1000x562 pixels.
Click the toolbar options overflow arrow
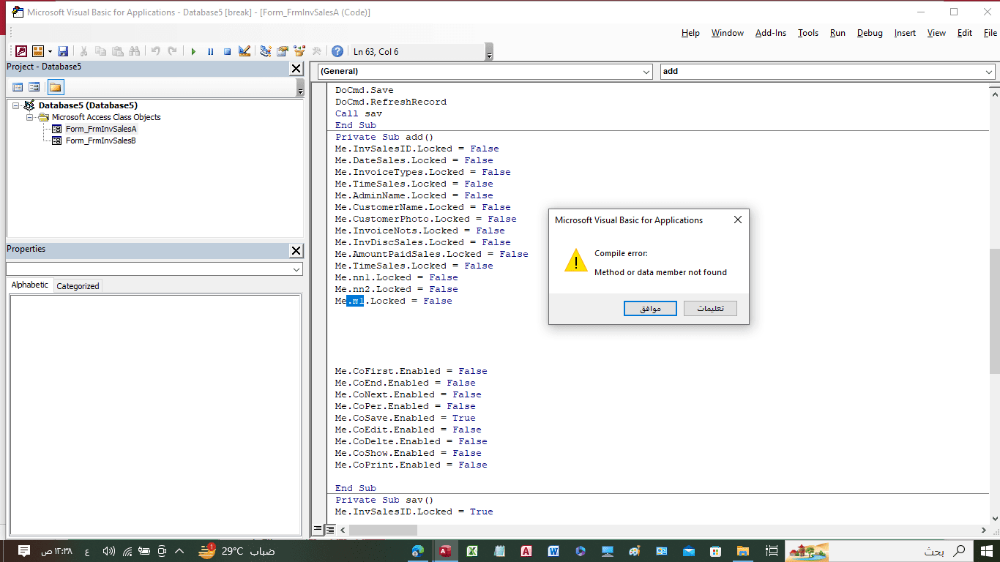(x=489, y=52)
